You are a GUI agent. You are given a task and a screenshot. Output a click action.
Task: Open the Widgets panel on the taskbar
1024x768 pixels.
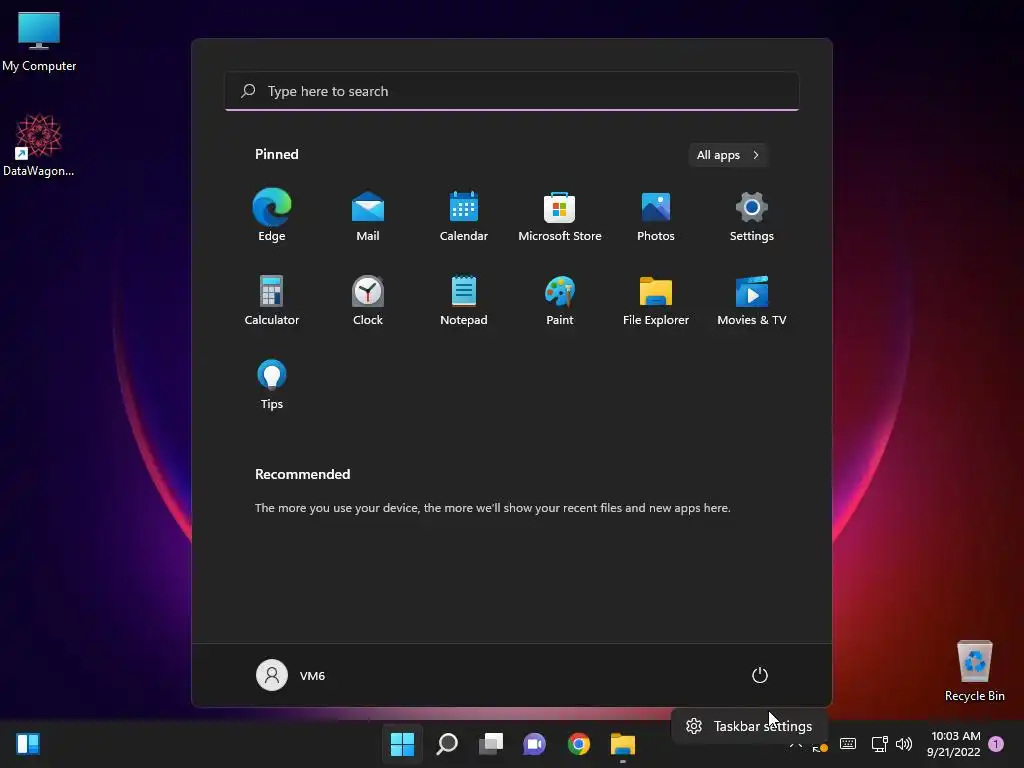click(x=28, y=744)
